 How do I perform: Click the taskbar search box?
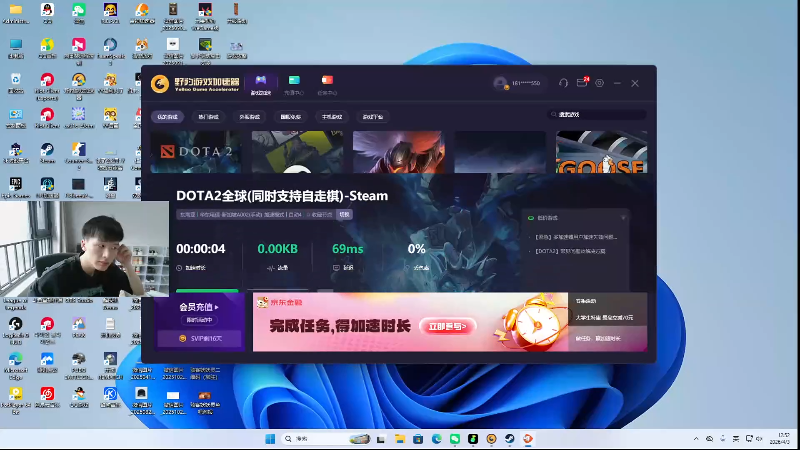326,439
